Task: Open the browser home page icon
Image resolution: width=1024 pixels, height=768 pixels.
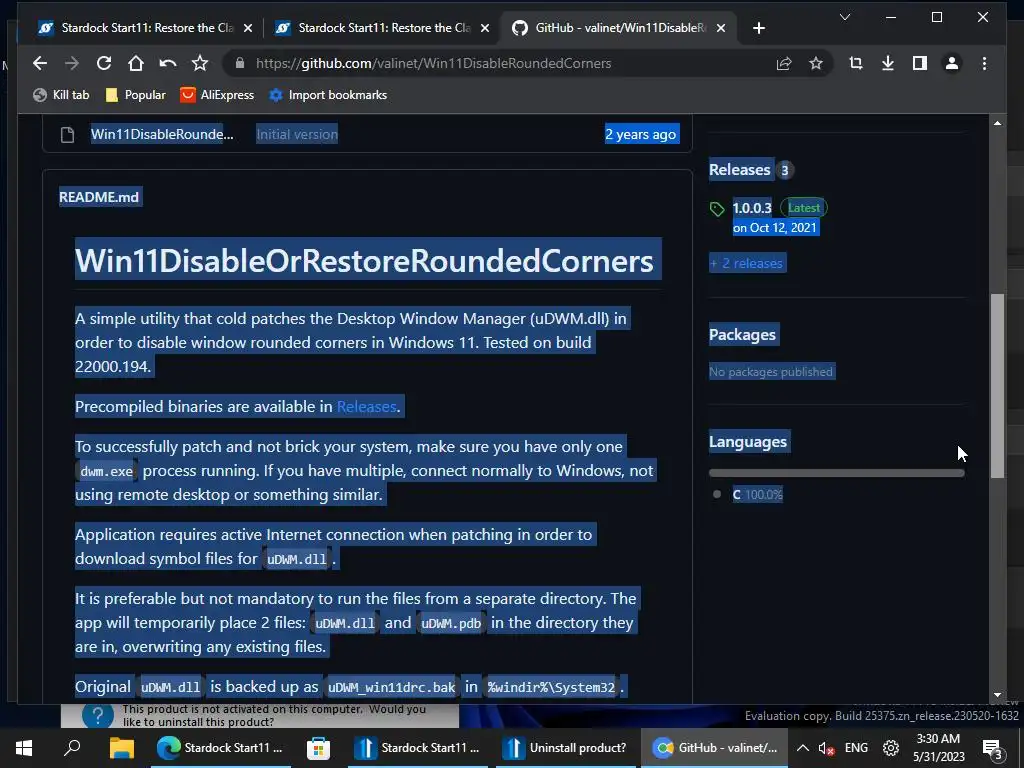Action: click(136, 63)
